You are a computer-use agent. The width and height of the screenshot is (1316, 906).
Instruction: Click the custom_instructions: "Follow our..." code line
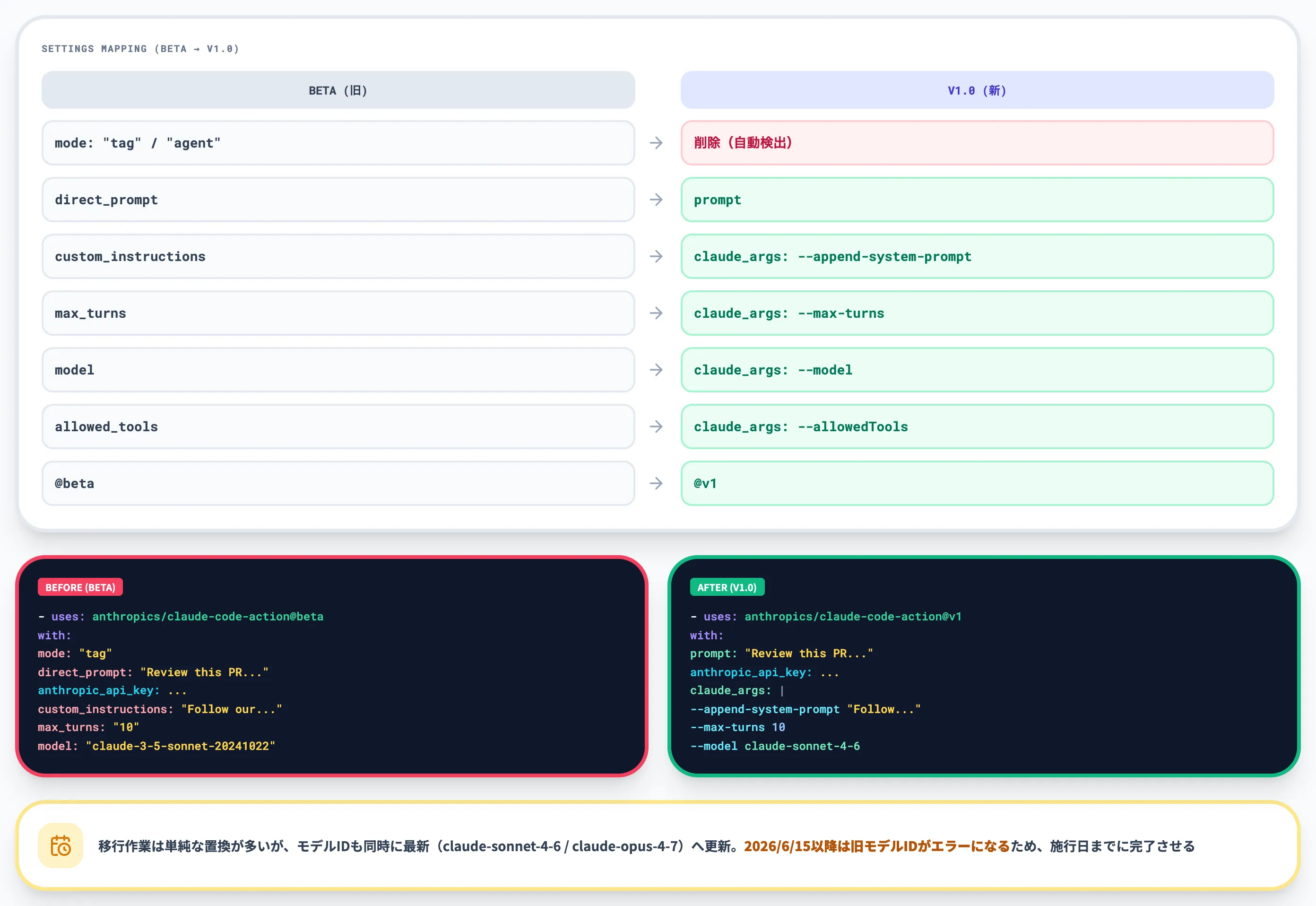(160, 709)
